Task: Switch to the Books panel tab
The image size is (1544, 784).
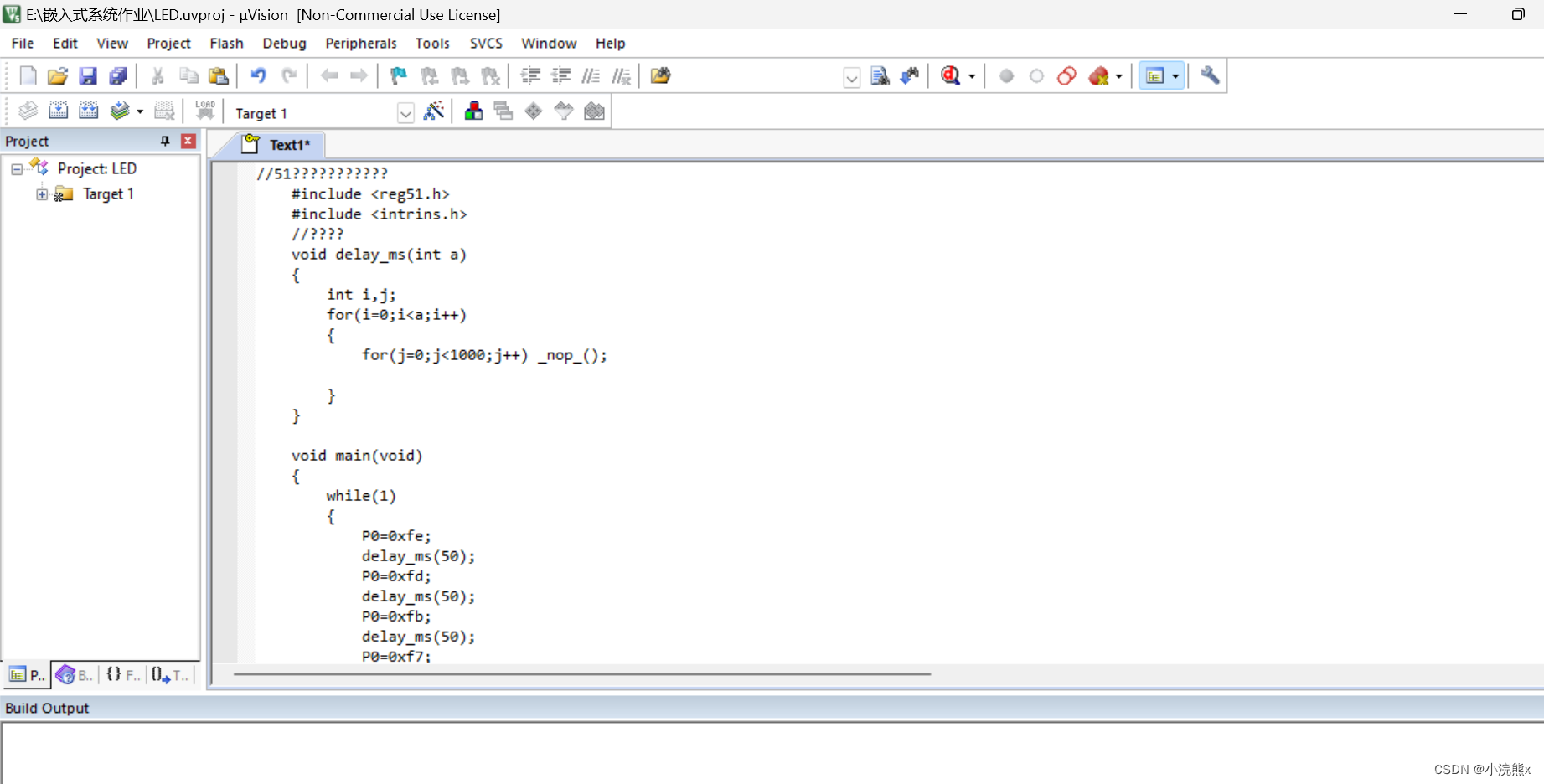Action: click(75, 674)
